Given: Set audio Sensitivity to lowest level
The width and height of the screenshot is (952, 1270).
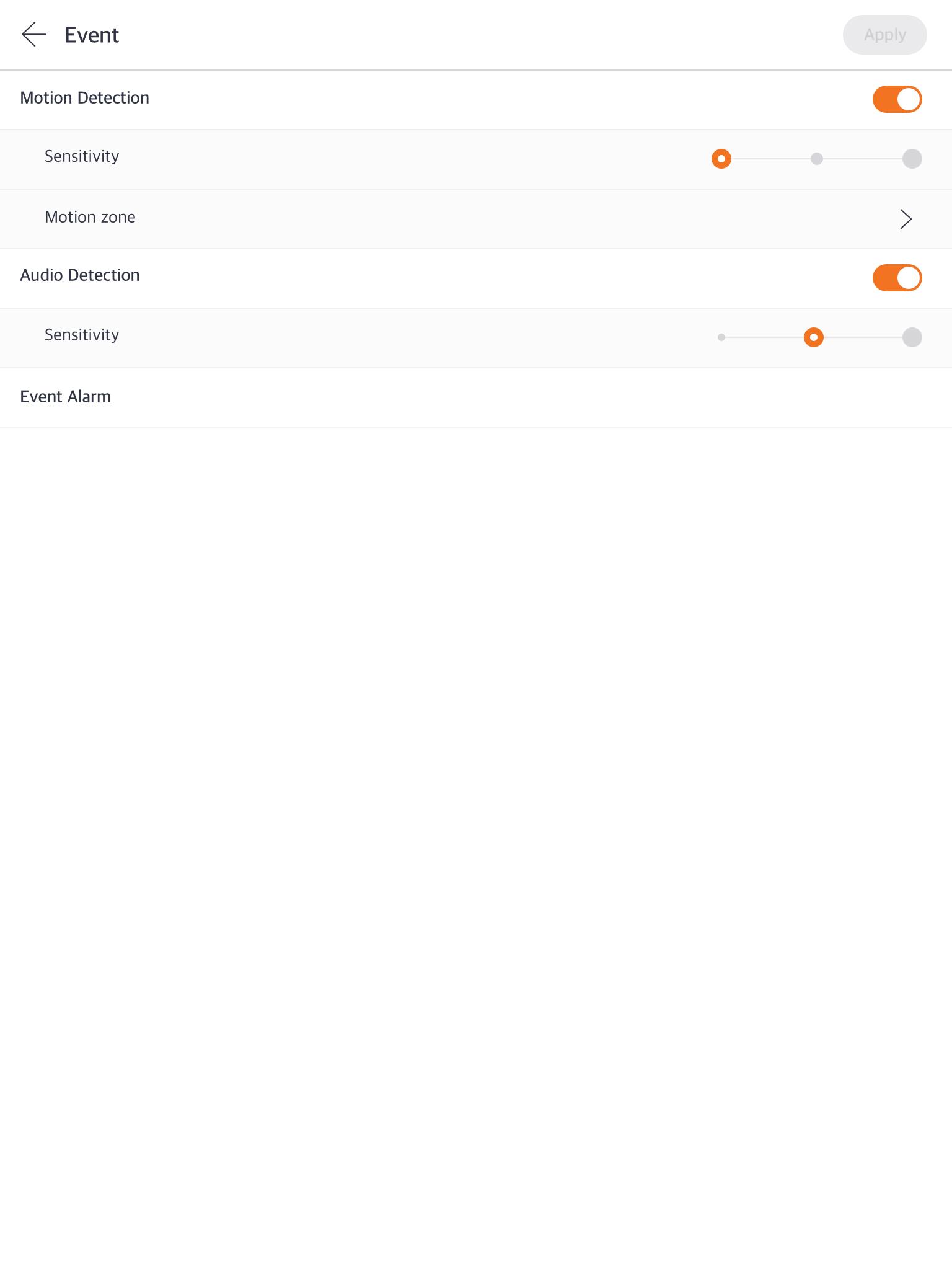Looking at the screenshot, I should (721, 337).
